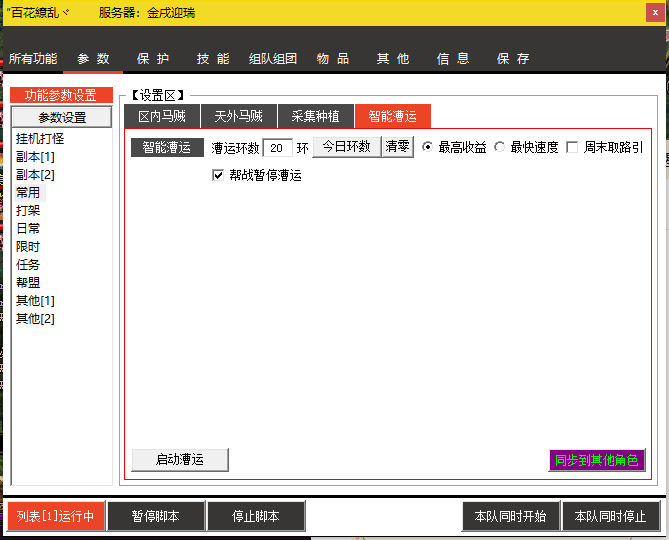The height and width of the screenshot is (540, 669).
Task: Close the script window with the X button
Action: (x=655, y=13)
